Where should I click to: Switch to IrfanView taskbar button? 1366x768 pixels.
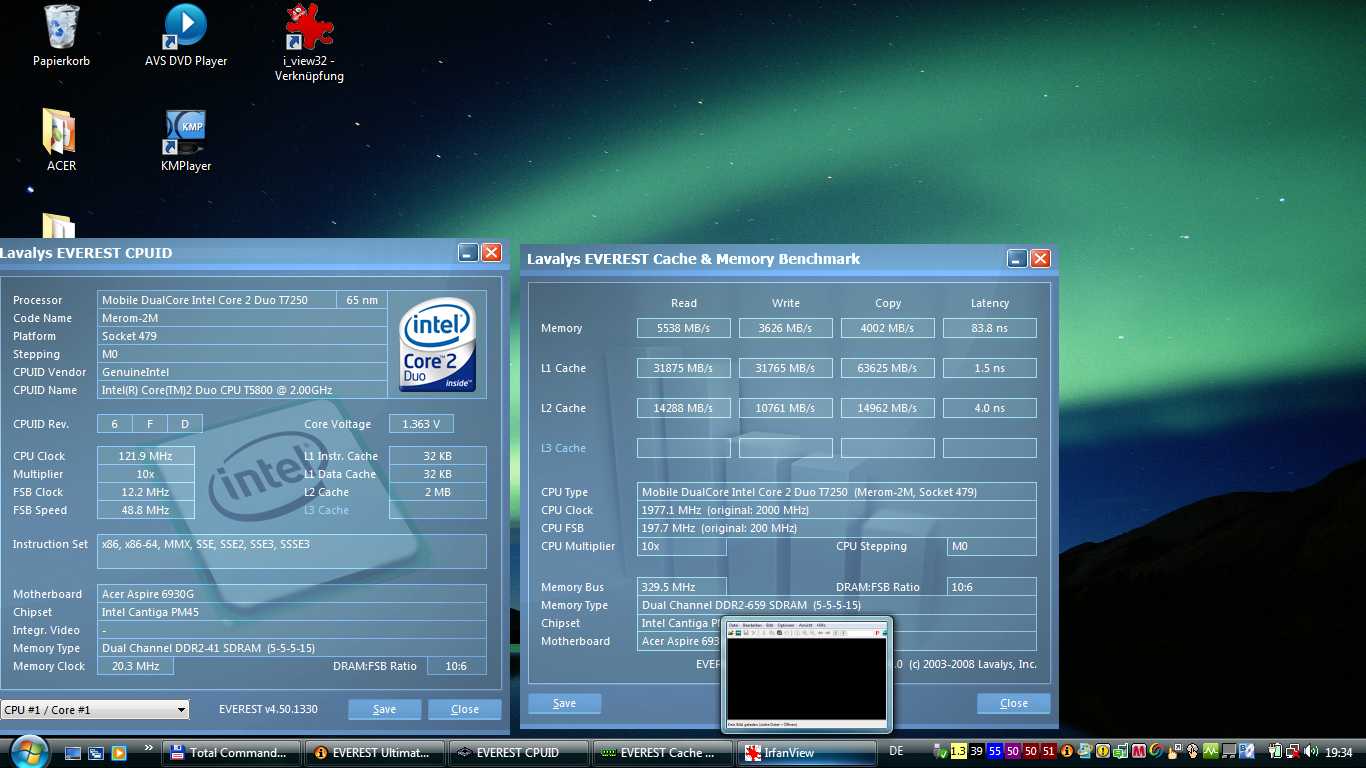[x=805, y=752]
